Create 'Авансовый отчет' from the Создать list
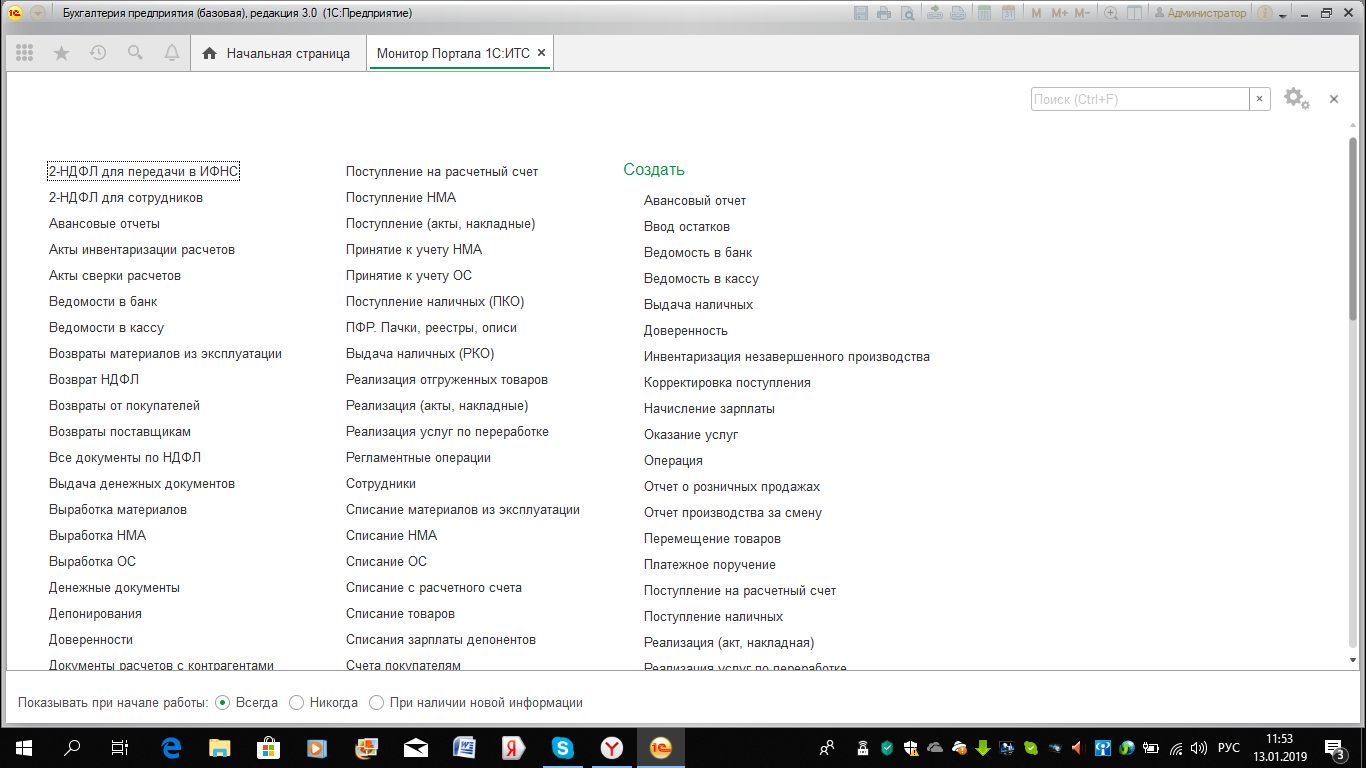The image size is (1366, 768). pyautogui.click(x=694, y=201)
